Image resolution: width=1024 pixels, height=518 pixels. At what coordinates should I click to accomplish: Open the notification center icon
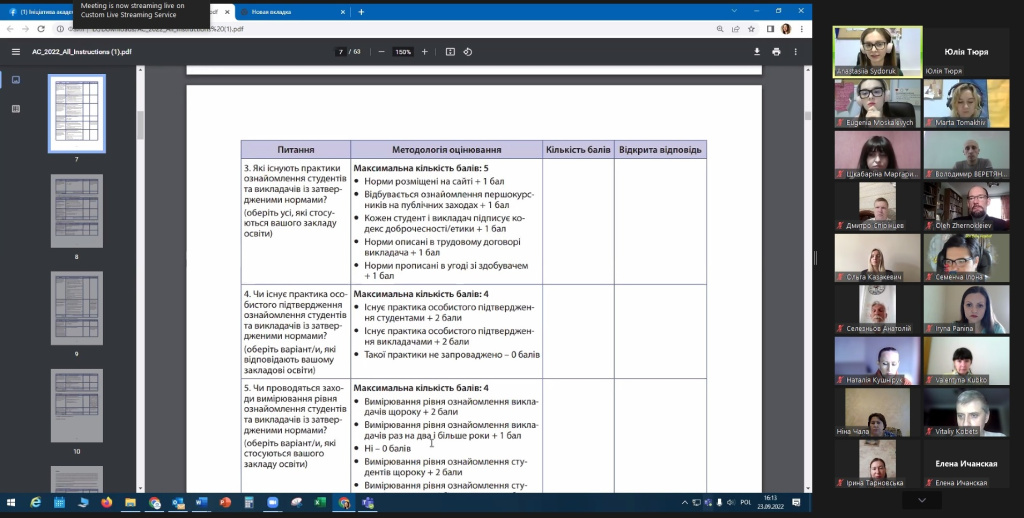pos(796,502)
